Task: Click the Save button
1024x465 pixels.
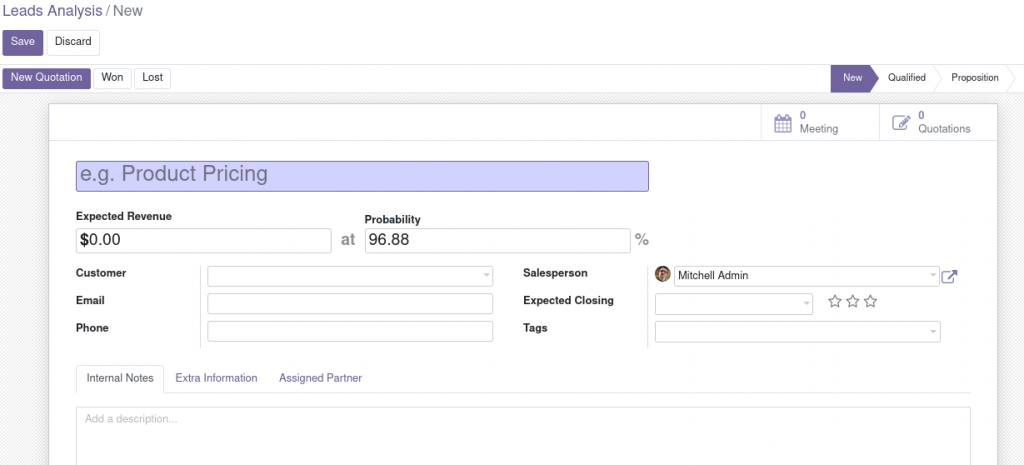Action: tap(23, 42)
